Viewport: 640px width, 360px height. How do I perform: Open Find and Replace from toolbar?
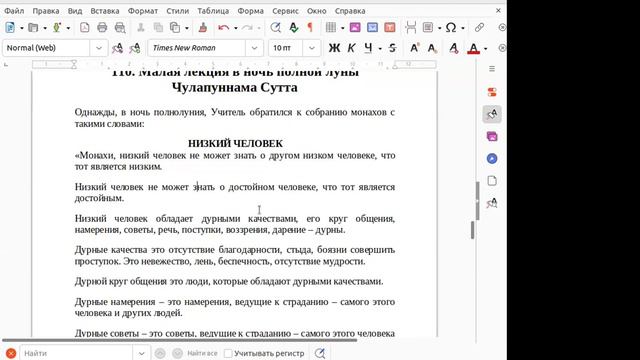click(276, 27)
